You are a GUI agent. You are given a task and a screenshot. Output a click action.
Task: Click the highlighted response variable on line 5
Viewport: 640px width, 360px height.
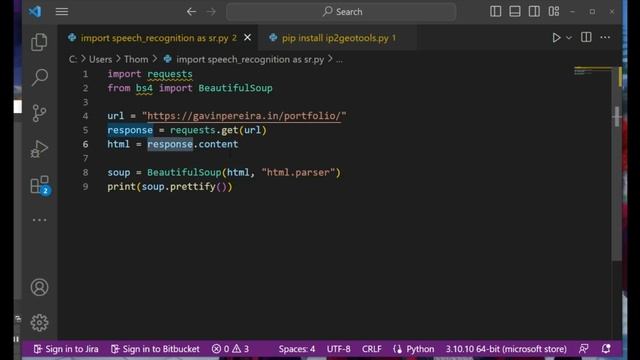coord(130,130)
